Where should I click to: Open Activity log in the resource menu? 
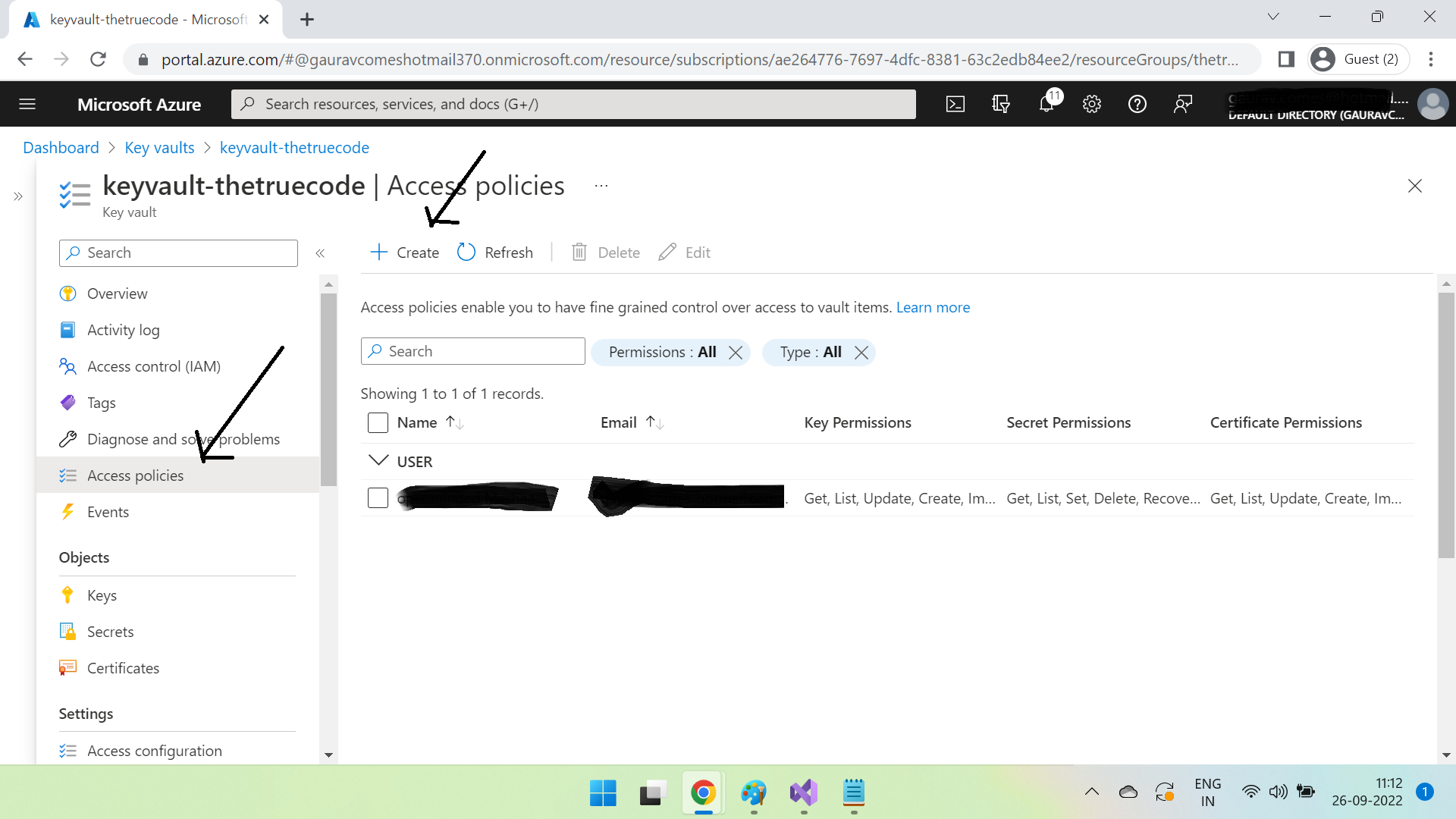pyautogui.click(x=123, y=330)
